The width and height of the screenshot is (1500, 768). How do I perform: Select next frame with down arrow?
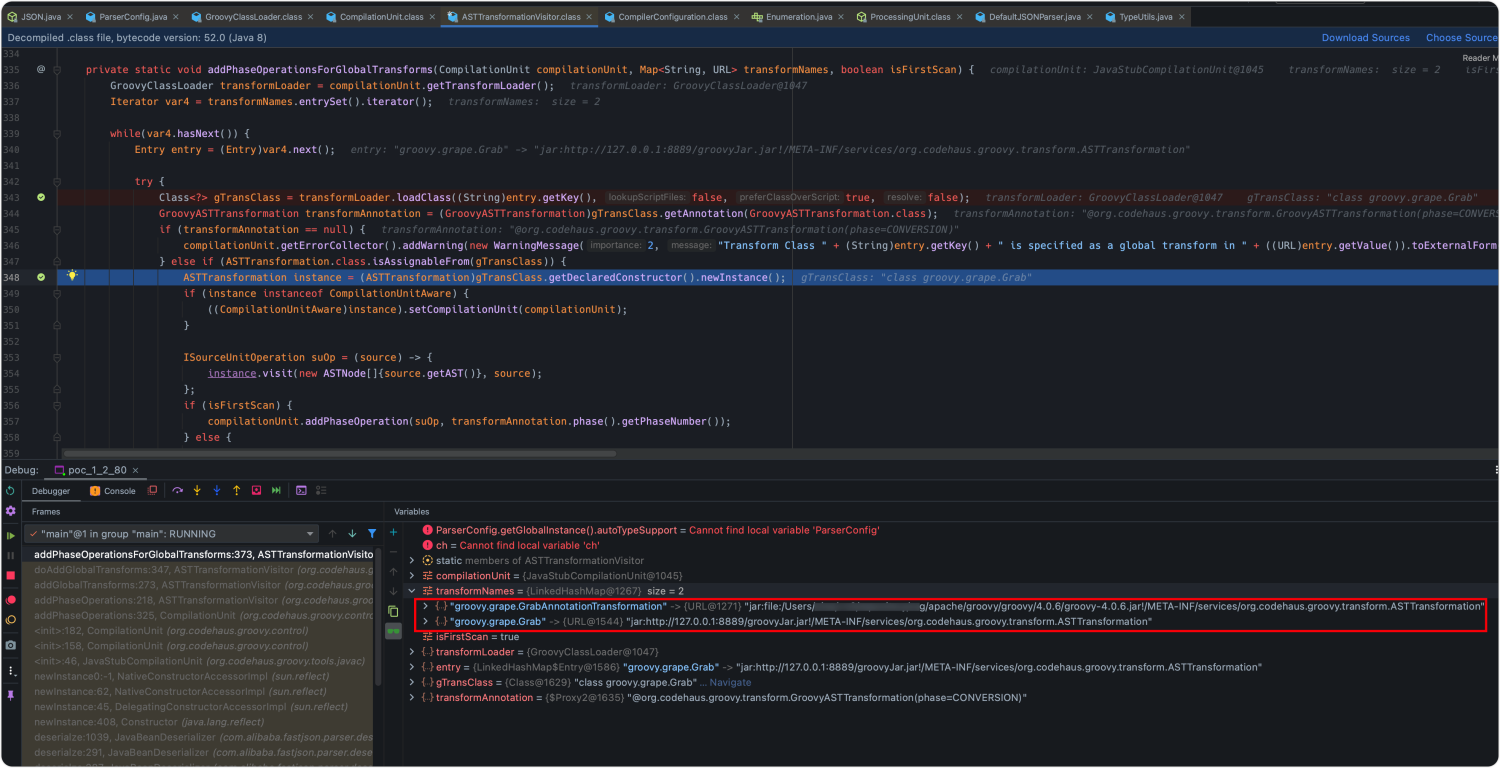(352, 534)
